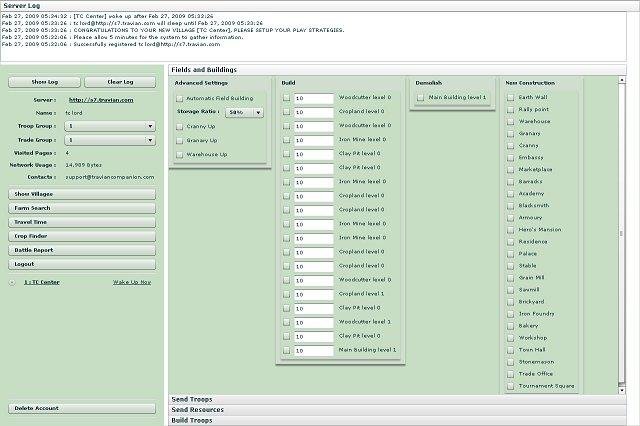Image resolution: width=640 pixels, height=426 pixels.
Task: Select Marketplace under New Construction
Action: 510,170
